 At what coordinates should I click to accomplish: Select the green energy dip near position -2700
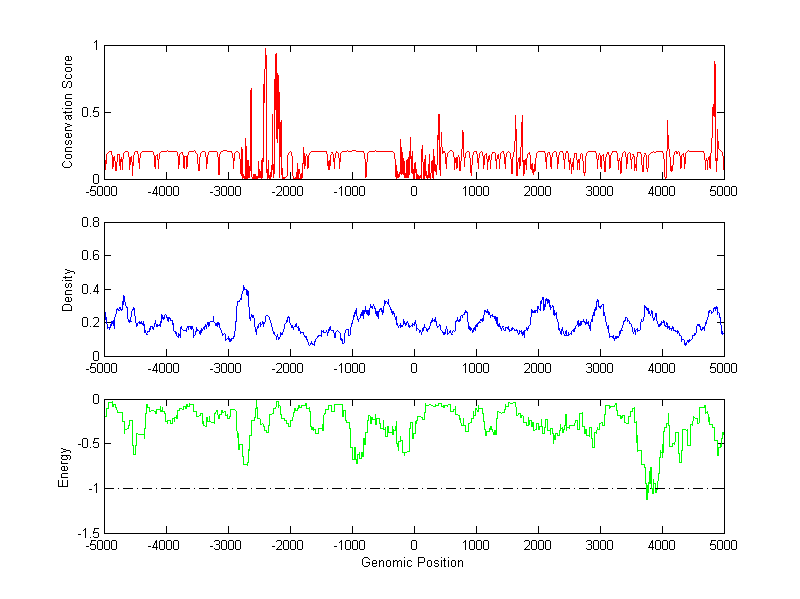pyautogui.click(x=245, y=463)
